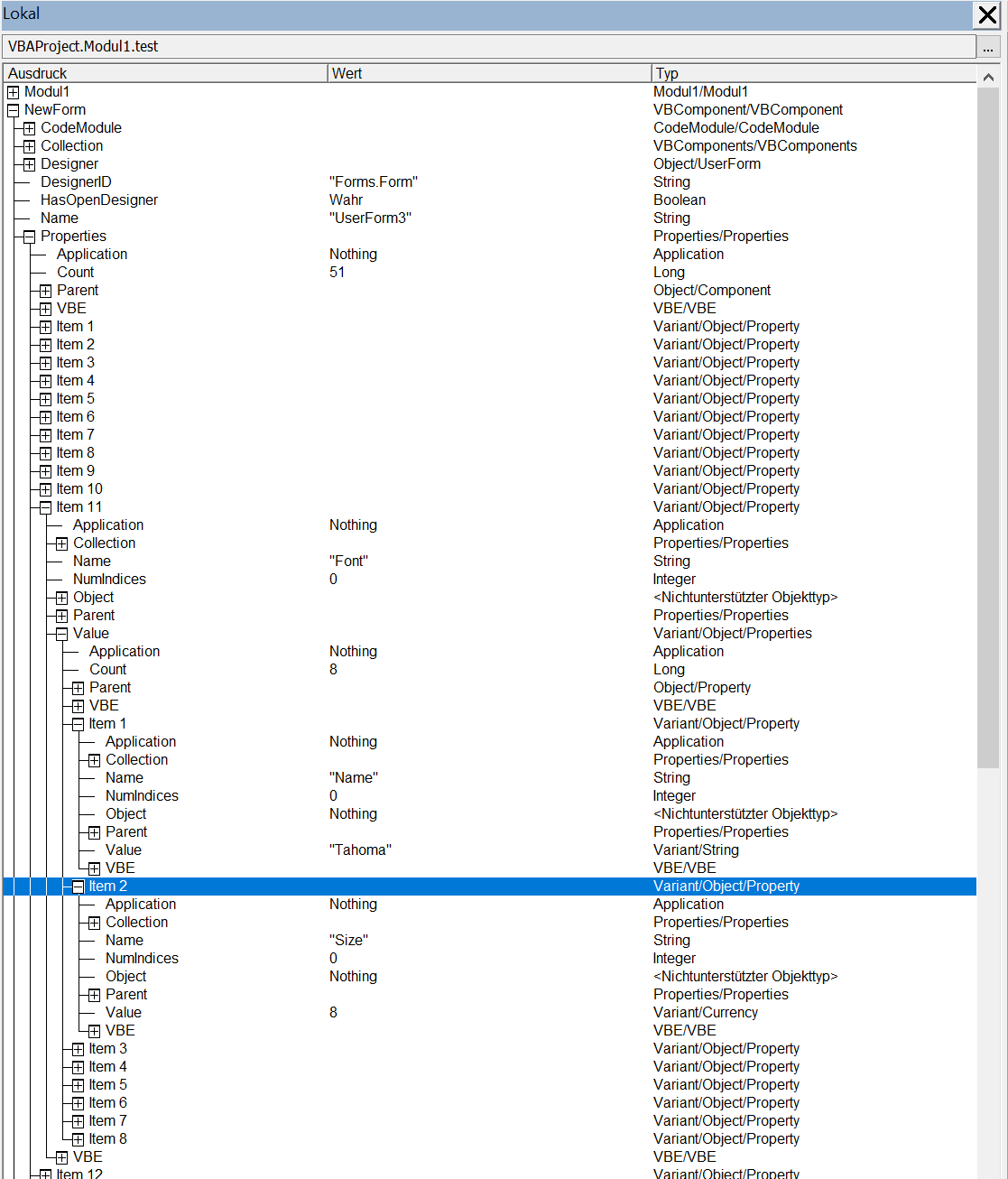Click the scrollbar up arrow

988,78
